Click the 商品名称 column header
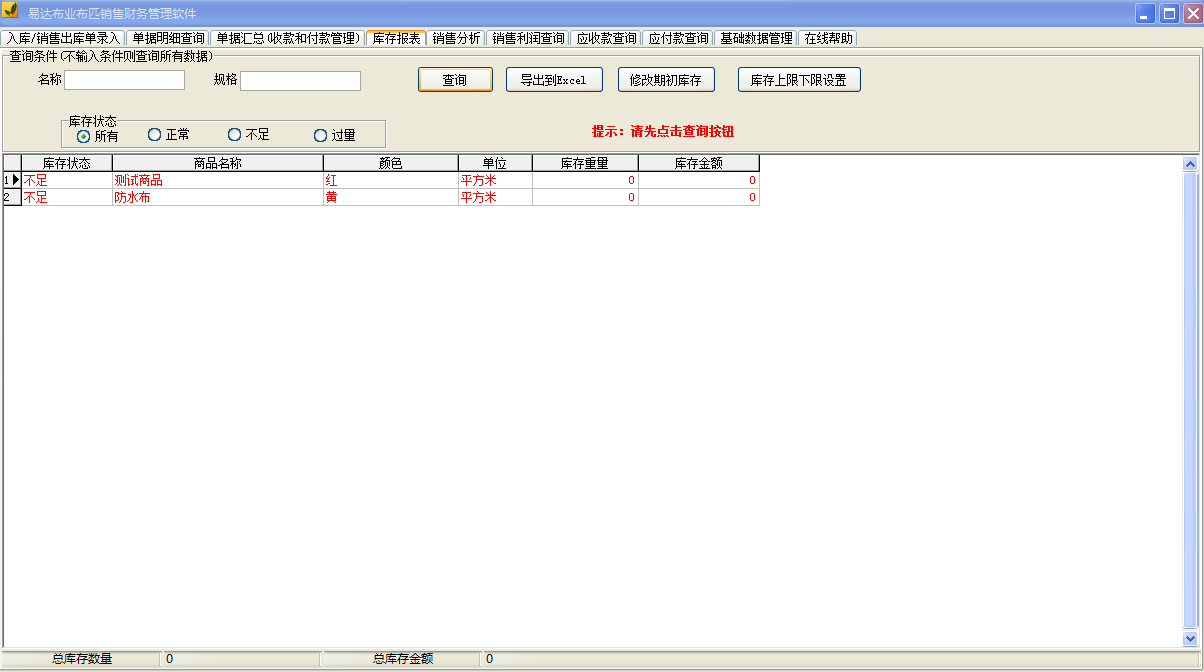The image size is (1204, 672). click(x=218, y=163)
